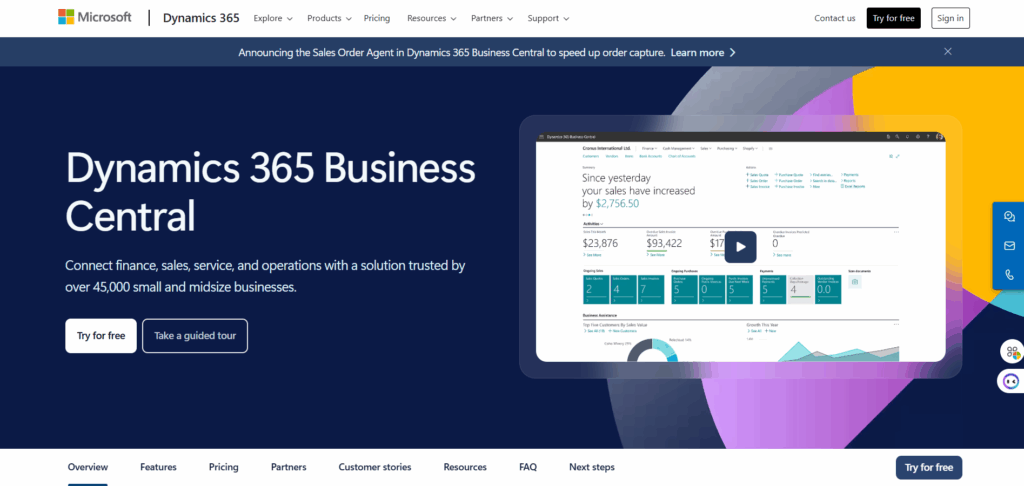Open the Resources tab in bottom bar
Viewport: 1024px width, 486px height.
pyautogui.click(x=465, y=467)
